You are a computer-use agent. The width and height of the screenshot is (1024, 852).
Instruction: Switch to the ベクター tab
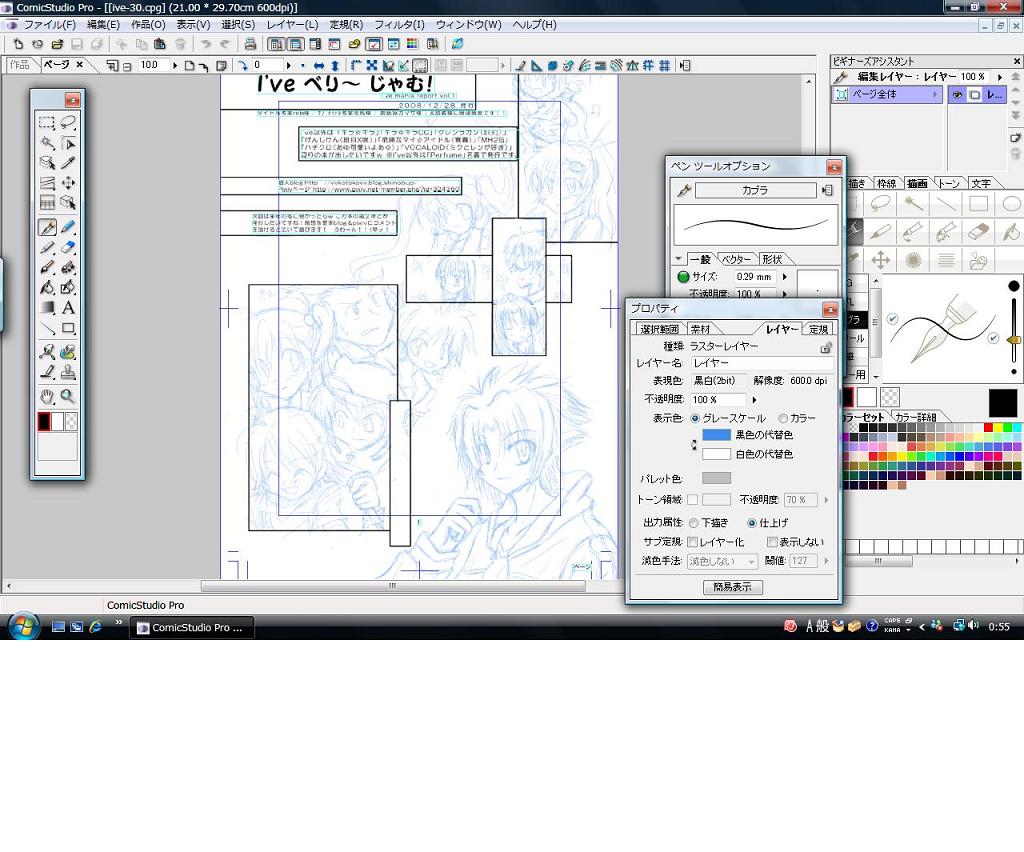(737, 259)
